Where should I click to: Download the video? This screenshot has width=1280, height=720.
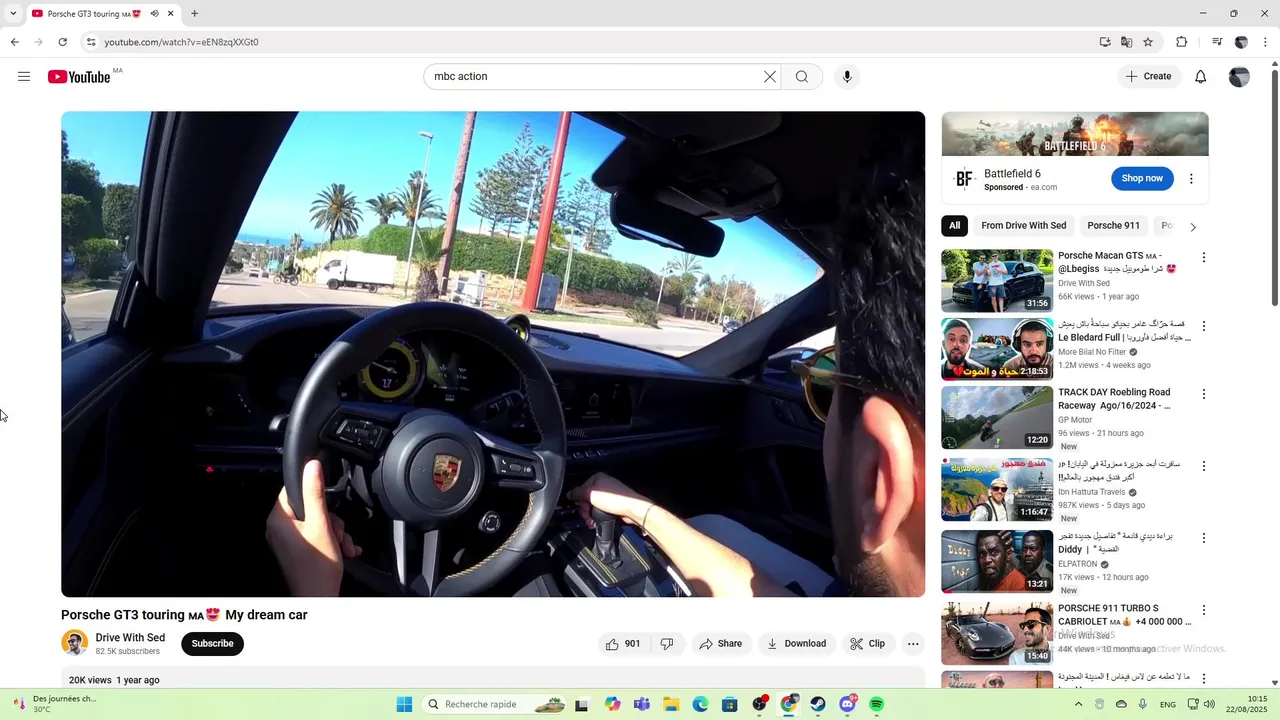pyautogui.click(x=797, y=644)
